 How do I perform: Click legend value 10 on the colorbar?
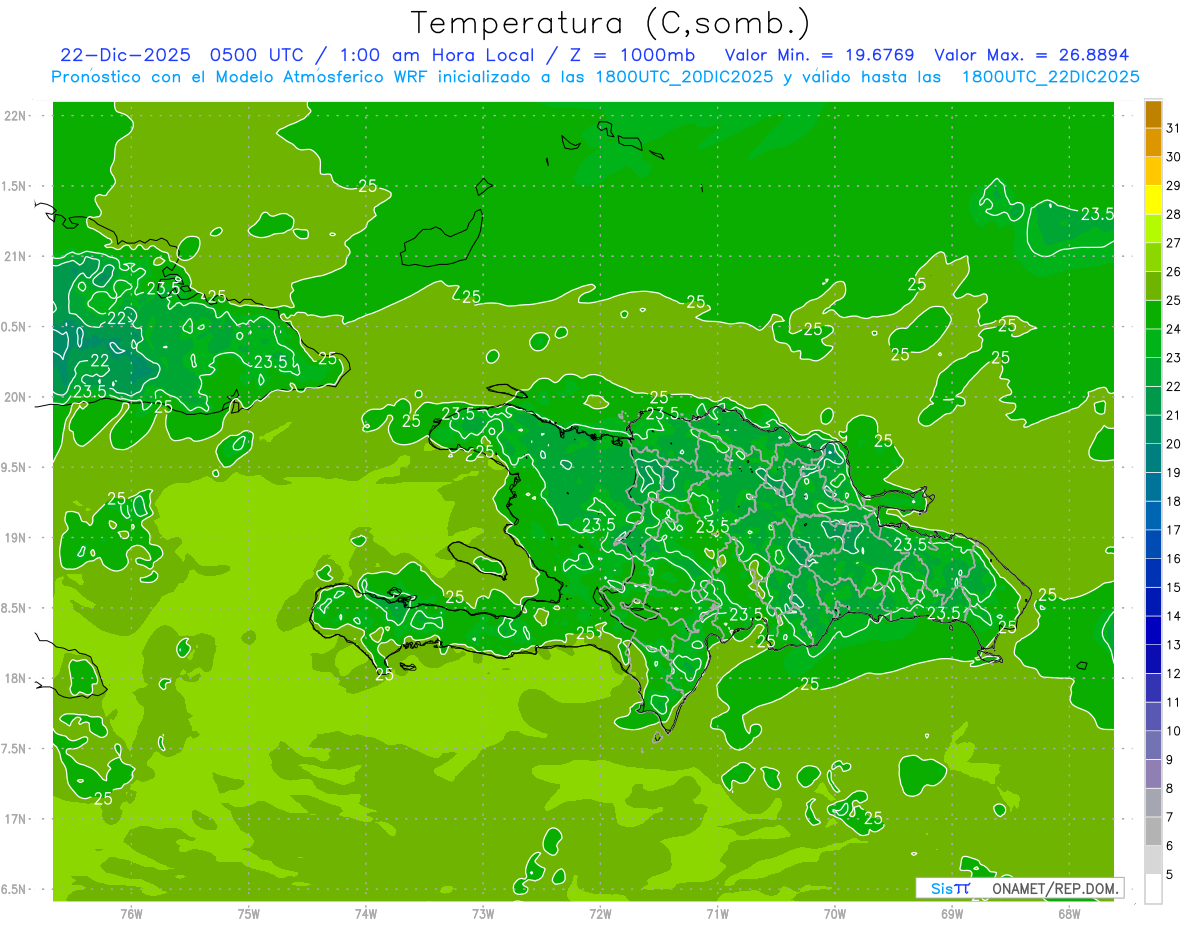[x=1174, y=731]
